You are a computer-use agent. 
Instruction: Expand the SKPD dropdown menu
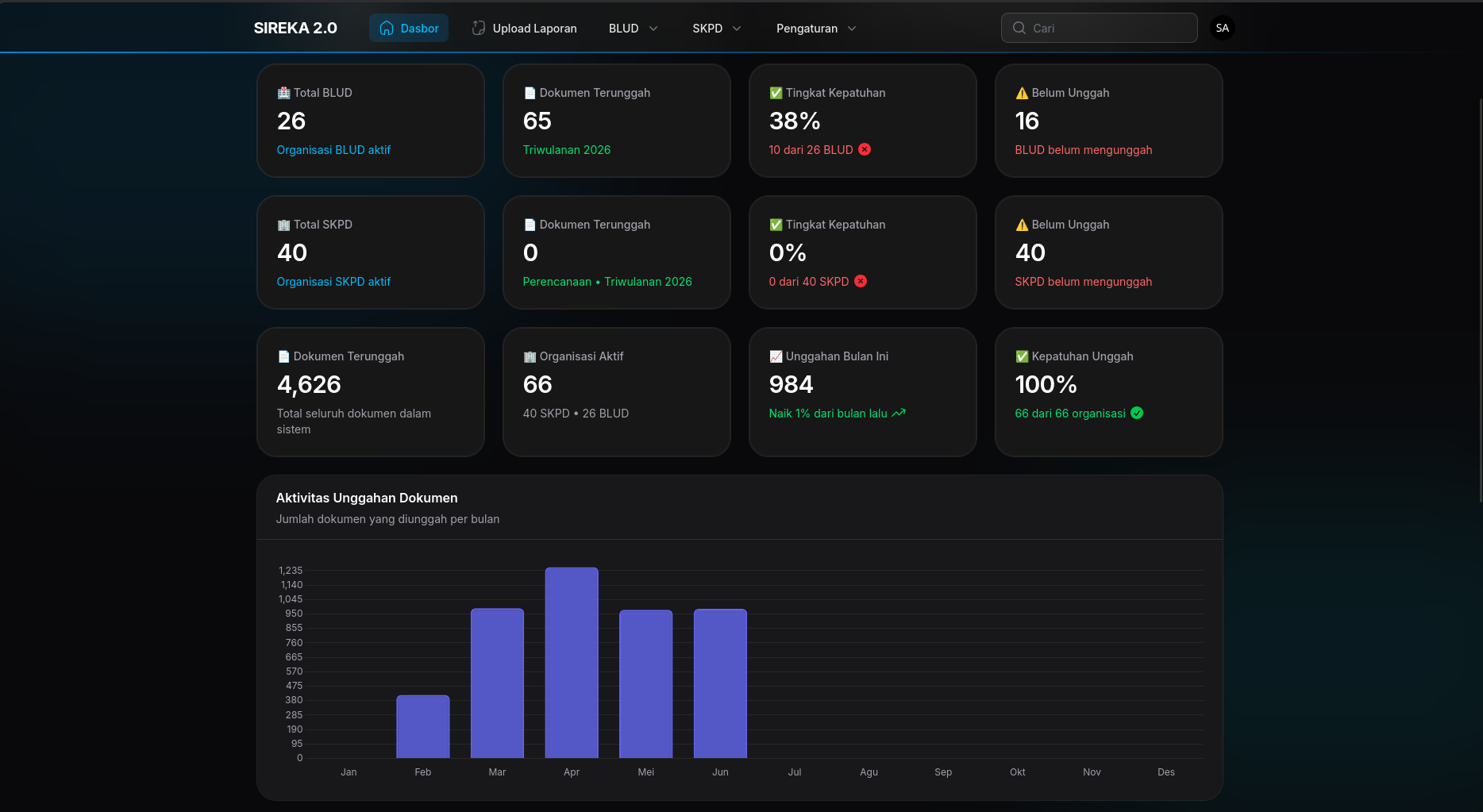pos(716,29)
